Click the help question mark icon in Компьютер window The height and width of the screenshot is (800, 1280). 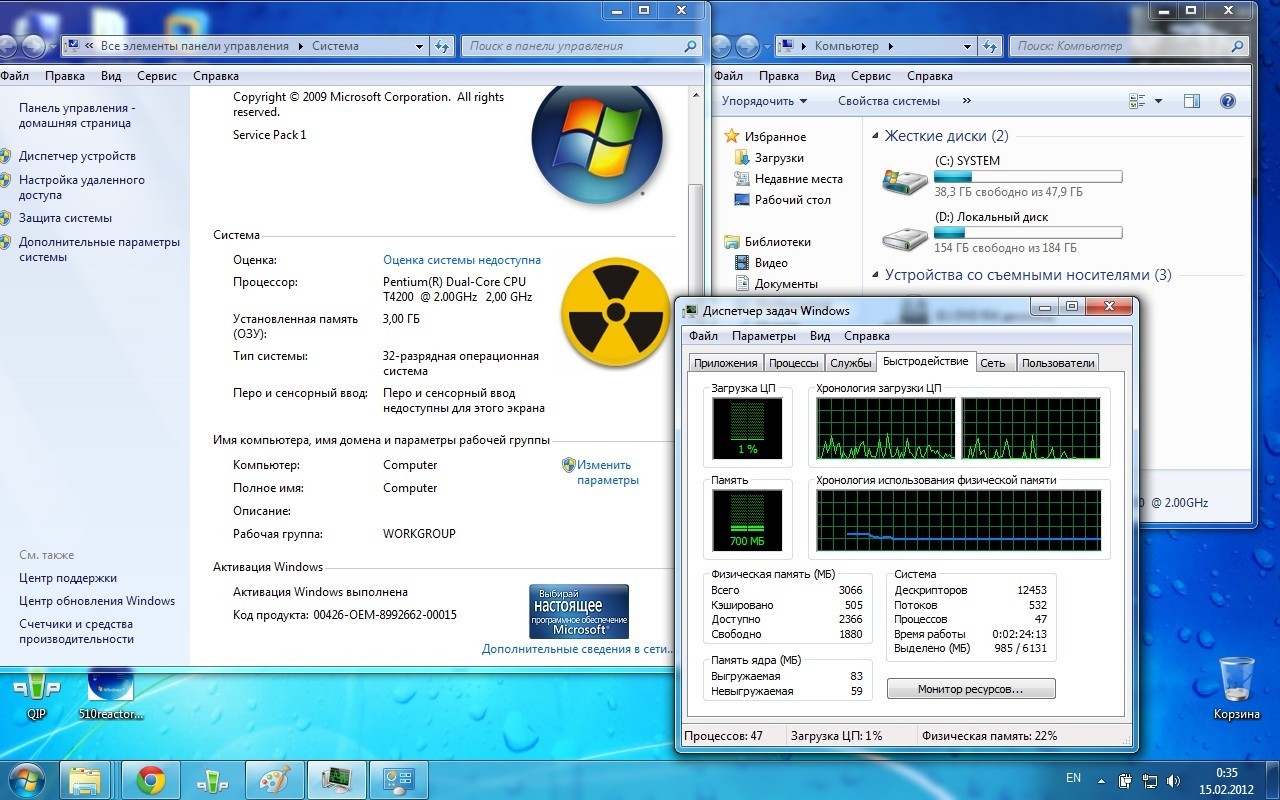tap(1228, 101)
